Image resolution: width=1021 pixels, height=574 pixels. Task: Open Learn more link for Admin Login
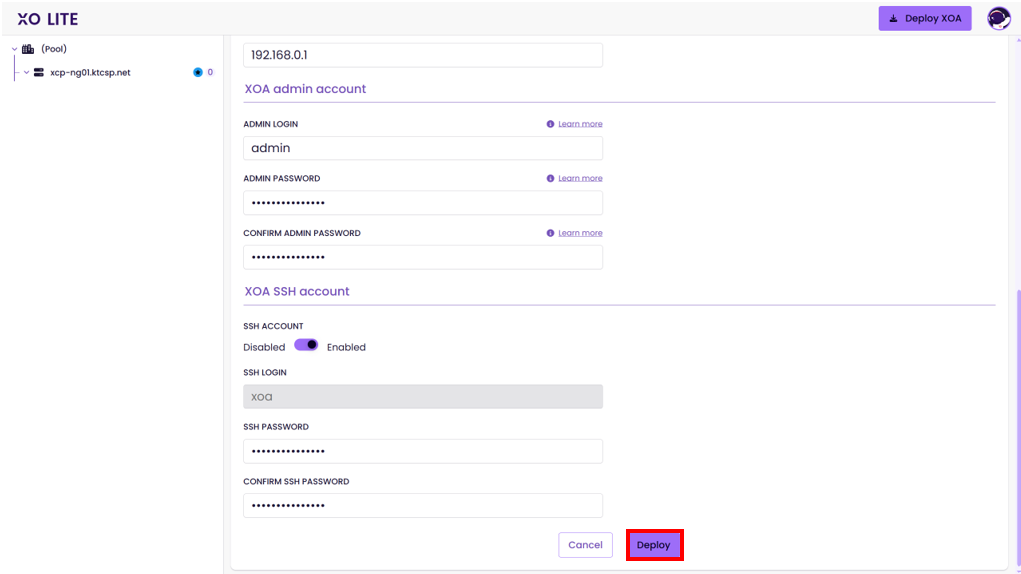coord(580,124)
